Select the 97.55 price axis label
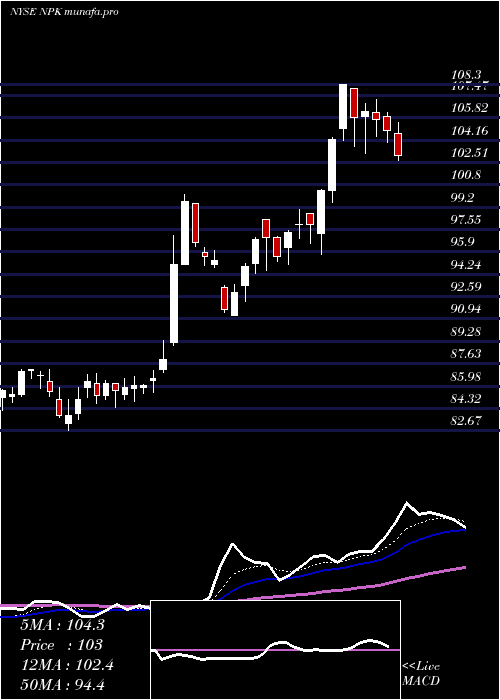Image resolution: width=500 pixels, height=700 pixels. point(466,220)
